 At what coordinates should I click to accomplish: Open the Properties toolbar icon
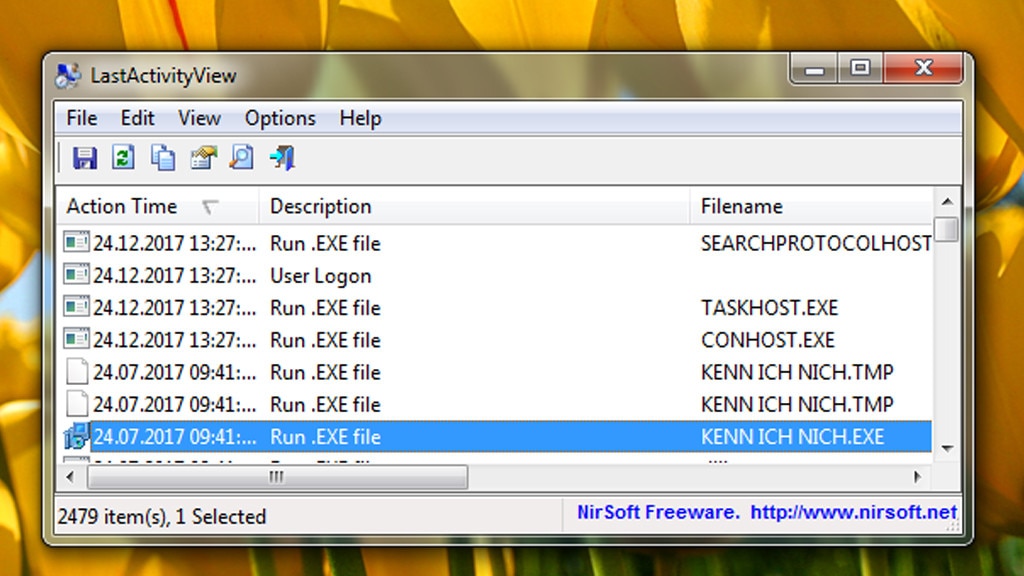(203, 158)
